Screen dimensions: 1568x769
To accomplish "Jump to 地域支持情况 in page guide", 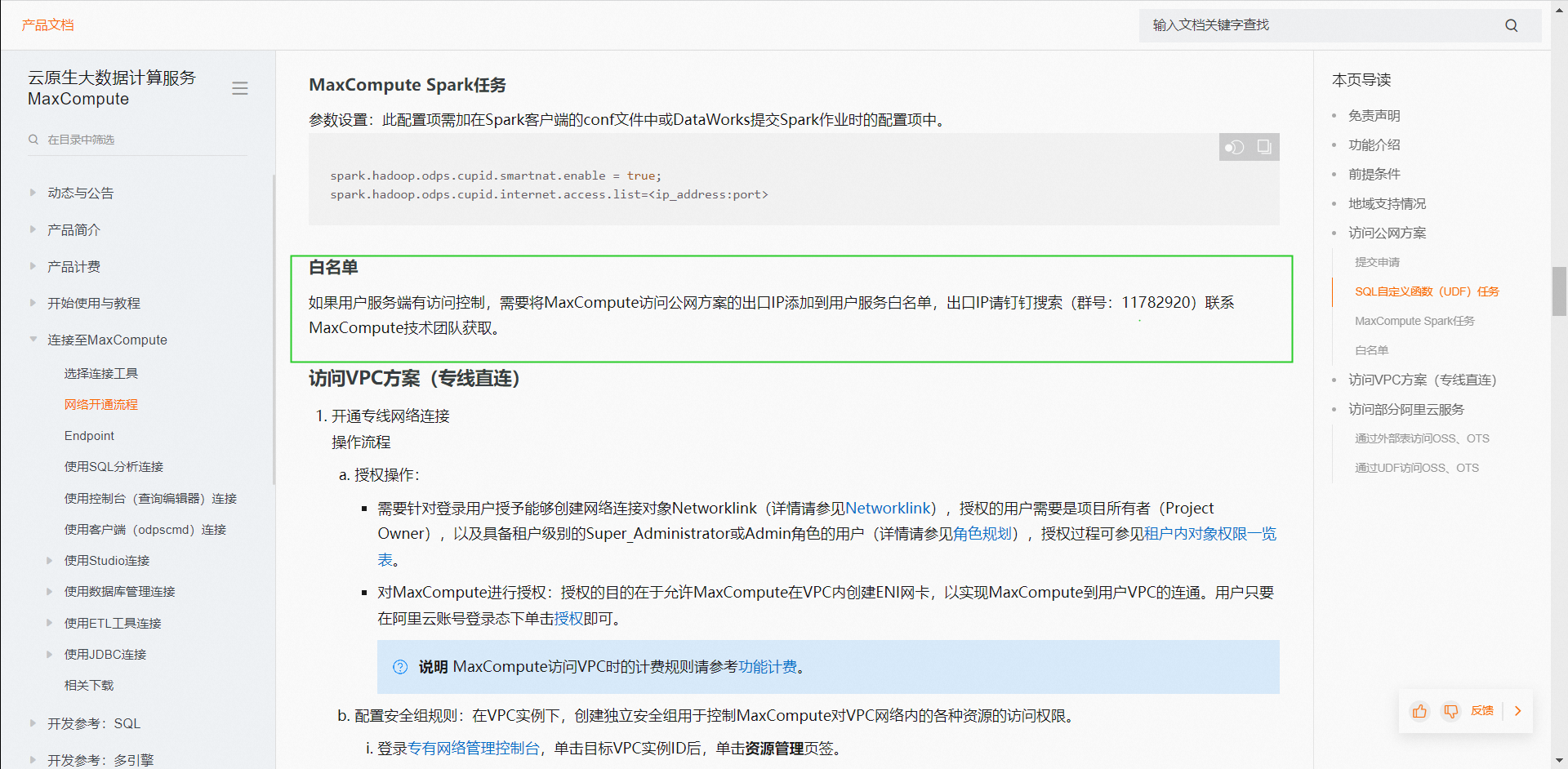I will point(1387,204).
